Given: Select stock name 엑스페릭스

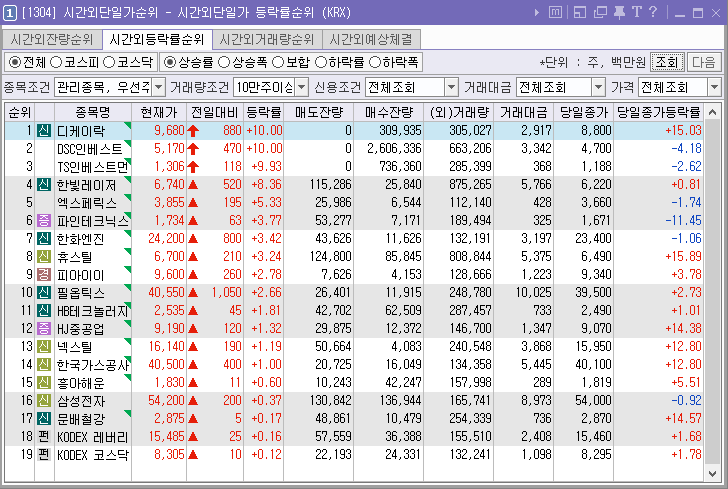Looking at the screenshot, I should (x=86, y=202).
